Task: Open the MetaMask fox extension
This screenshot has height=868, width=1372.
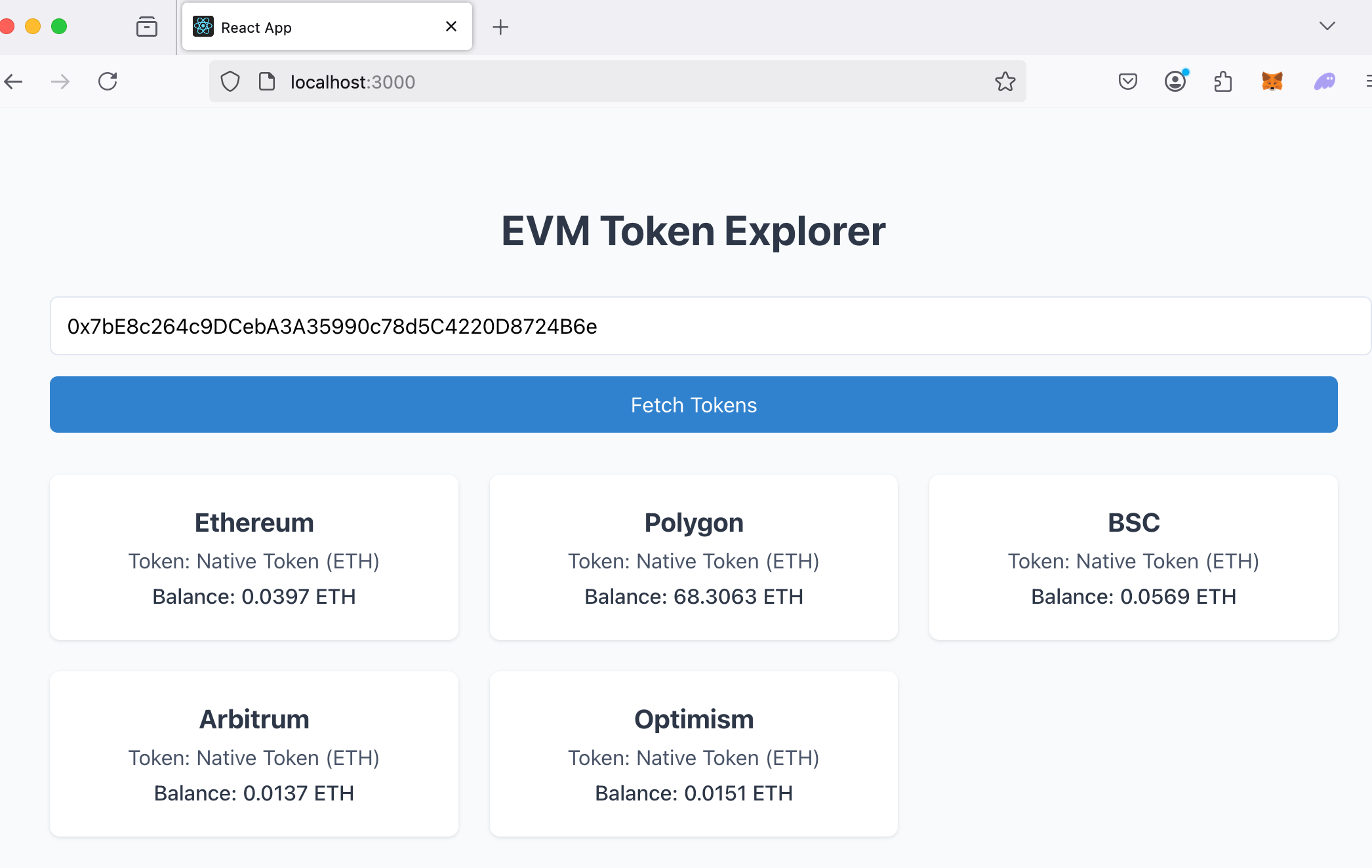Action: click(1272, 81)
